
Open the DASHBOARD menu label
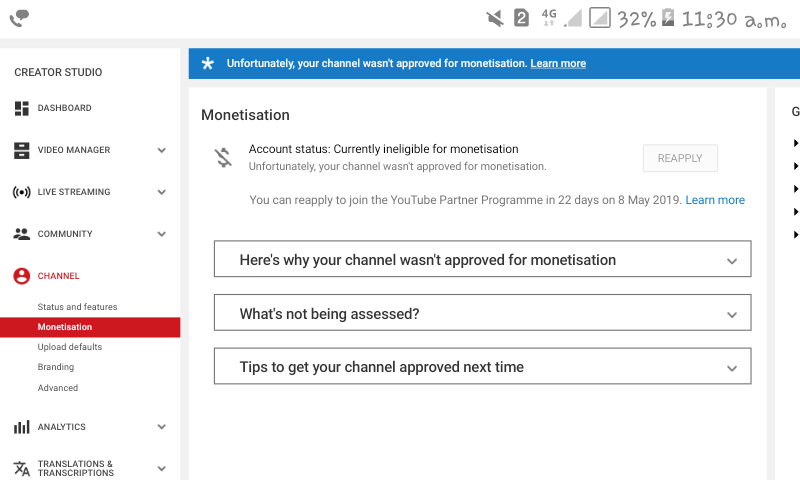(x=65, y=108)
